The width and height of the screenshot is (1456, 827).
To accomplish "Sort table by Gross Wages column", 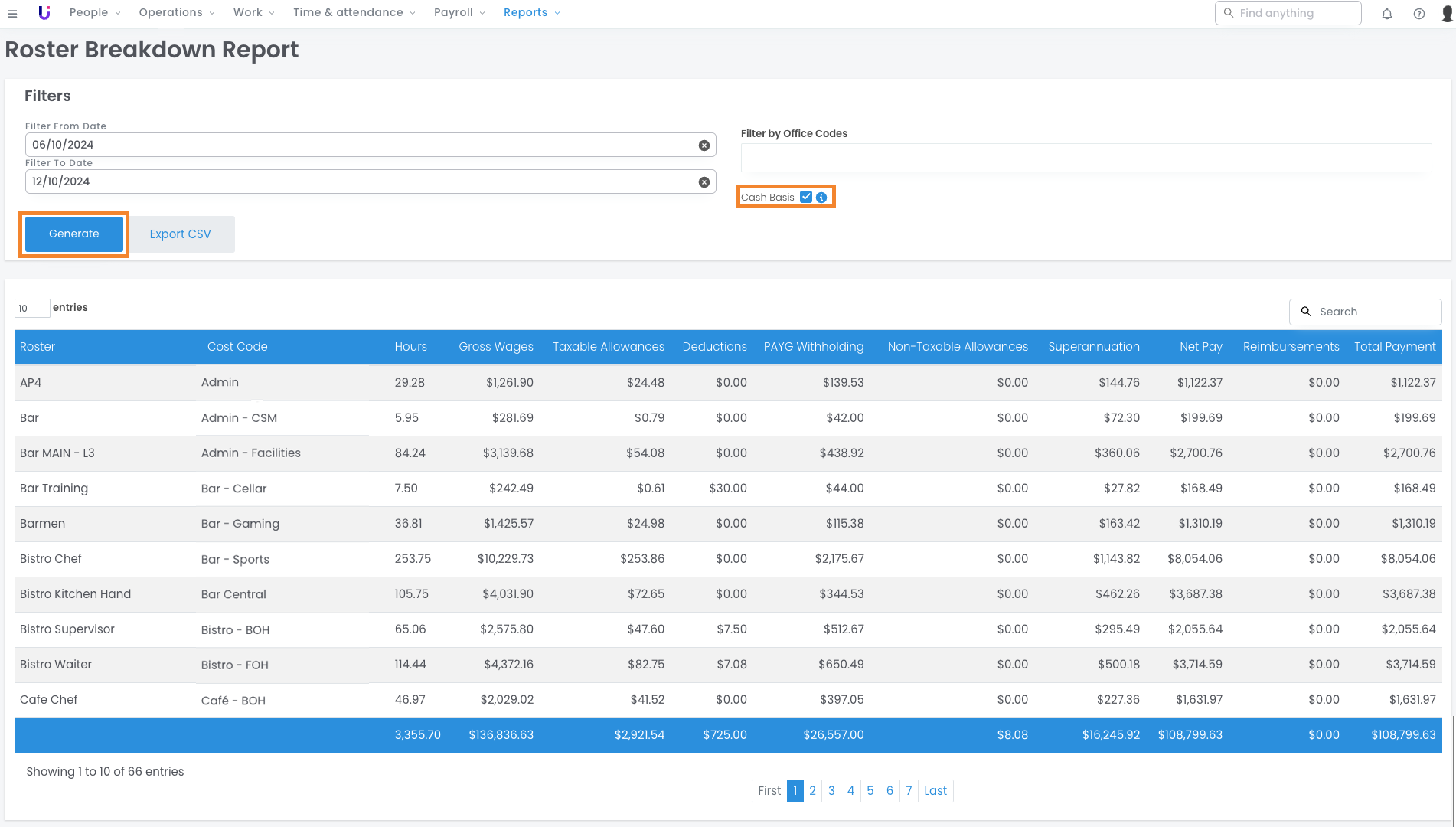I will click(496, 347).
